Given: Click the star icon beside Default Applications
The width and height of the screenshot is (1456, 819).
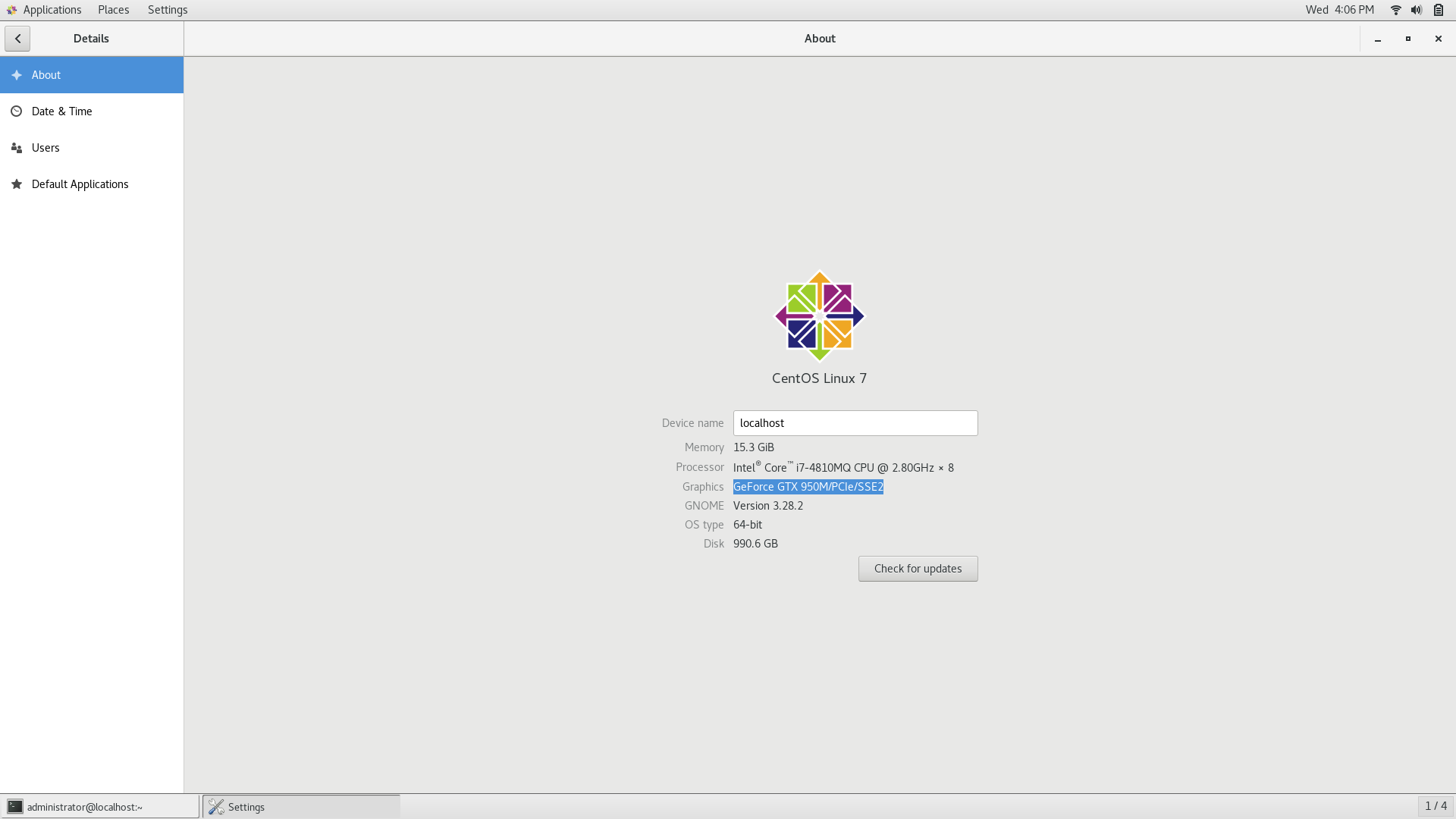Looking at the screenshot, I should click(x=17, y=184).
